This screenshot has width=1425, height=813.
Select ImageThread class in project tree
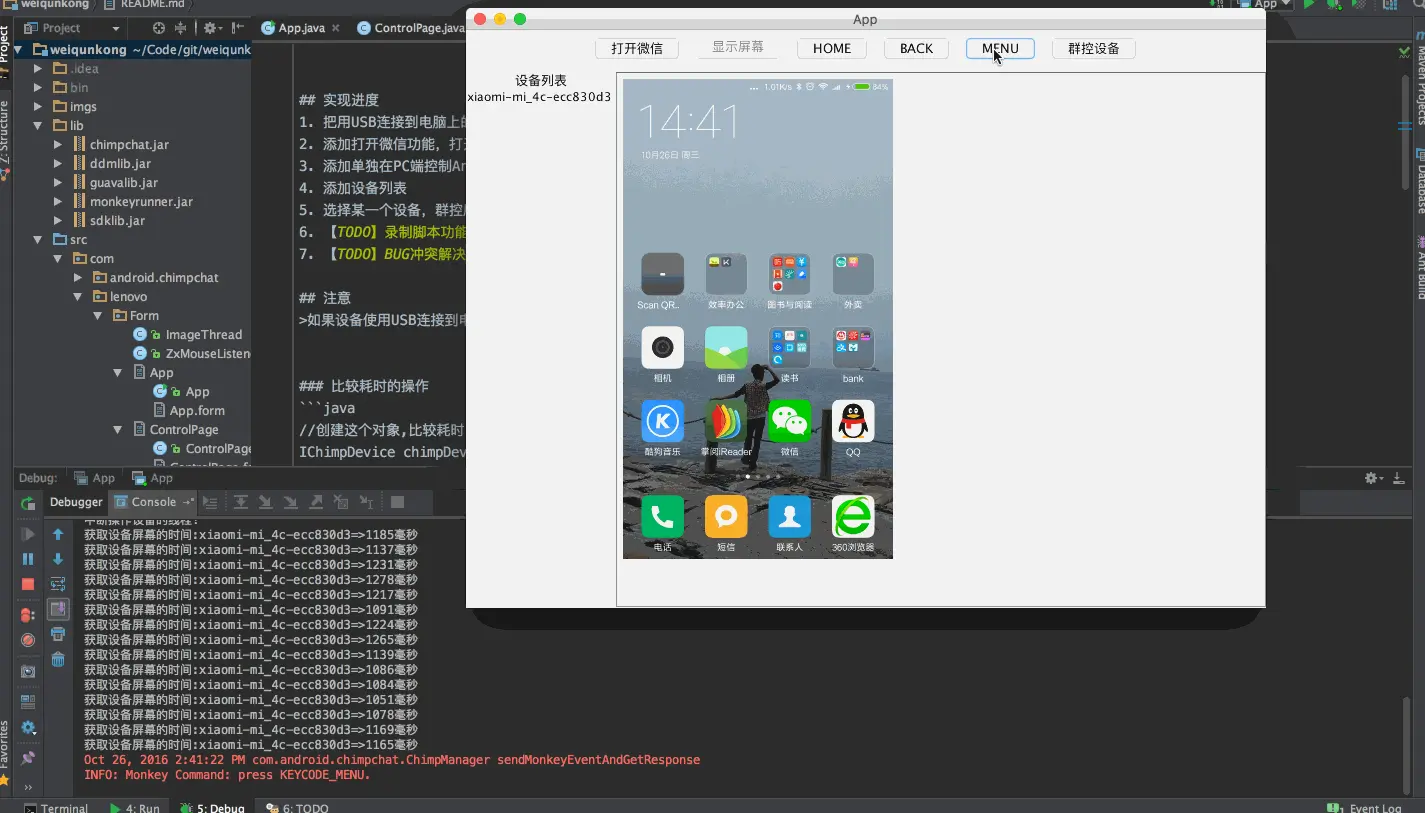[x=203, y=335]
